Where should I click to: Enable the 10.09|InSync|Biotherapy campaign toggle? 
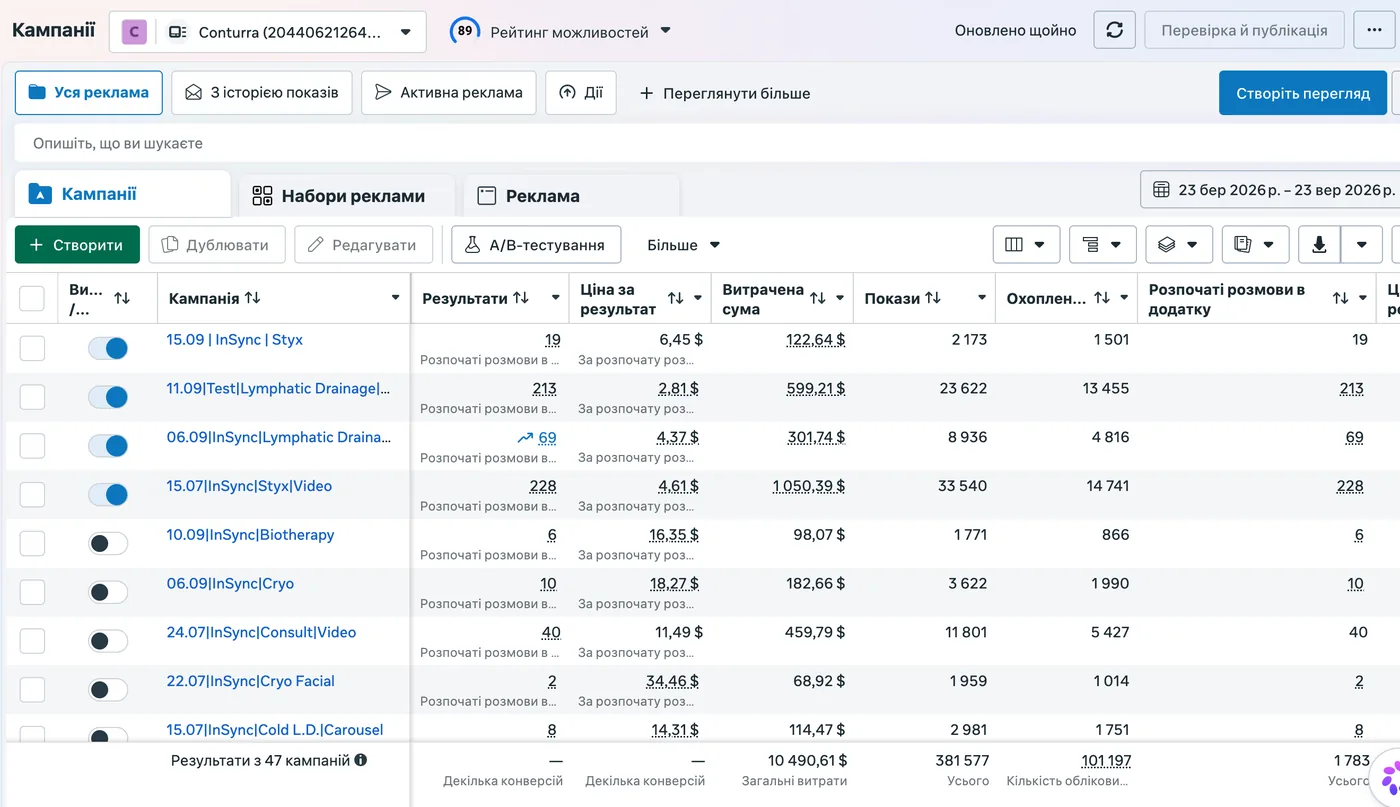(x=108, y=543)
